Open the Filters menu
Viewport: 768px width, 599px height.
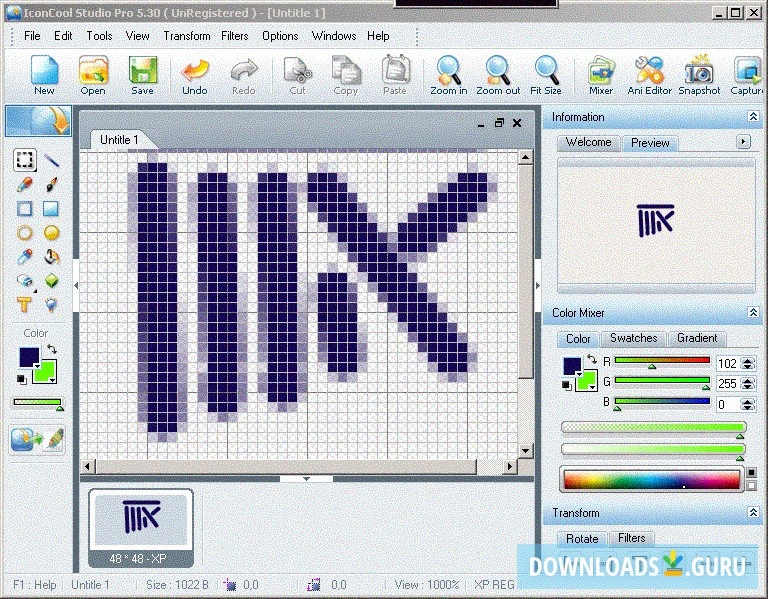click(x=235, y=36)
